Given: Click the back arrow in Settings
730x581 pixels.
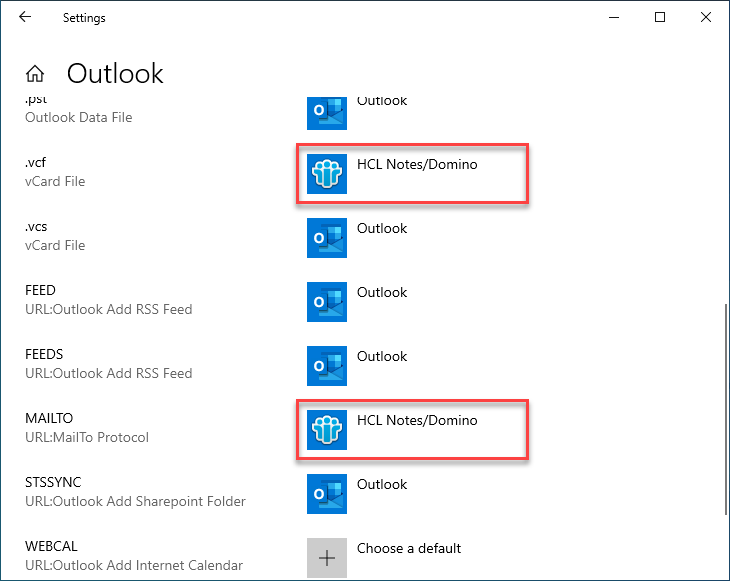Looking at the screenshot, I should pos(25,17).
